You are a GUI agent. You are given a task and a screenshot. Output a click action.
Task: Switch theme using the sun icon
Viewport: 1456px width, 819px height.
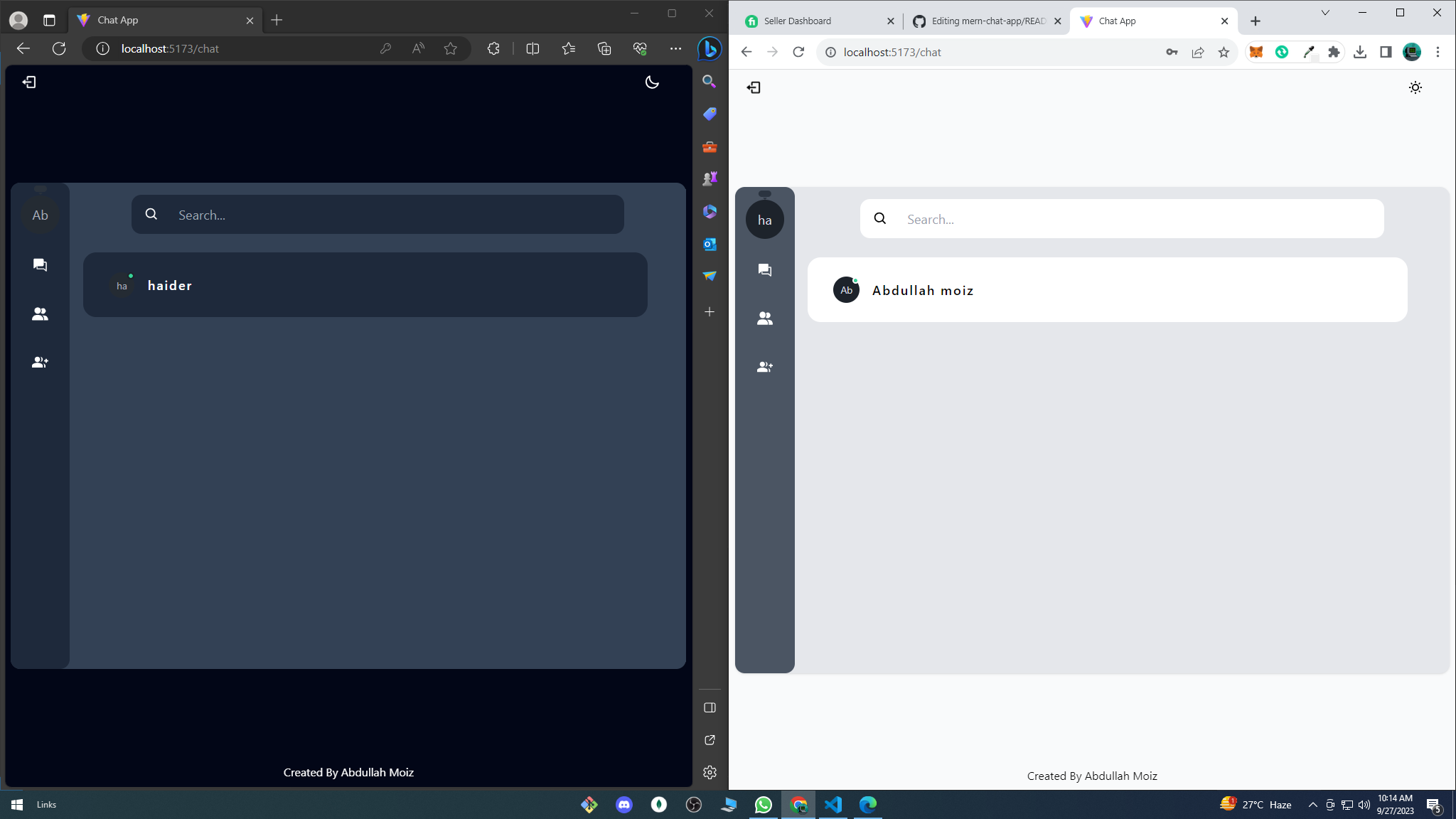(1414, 87)
